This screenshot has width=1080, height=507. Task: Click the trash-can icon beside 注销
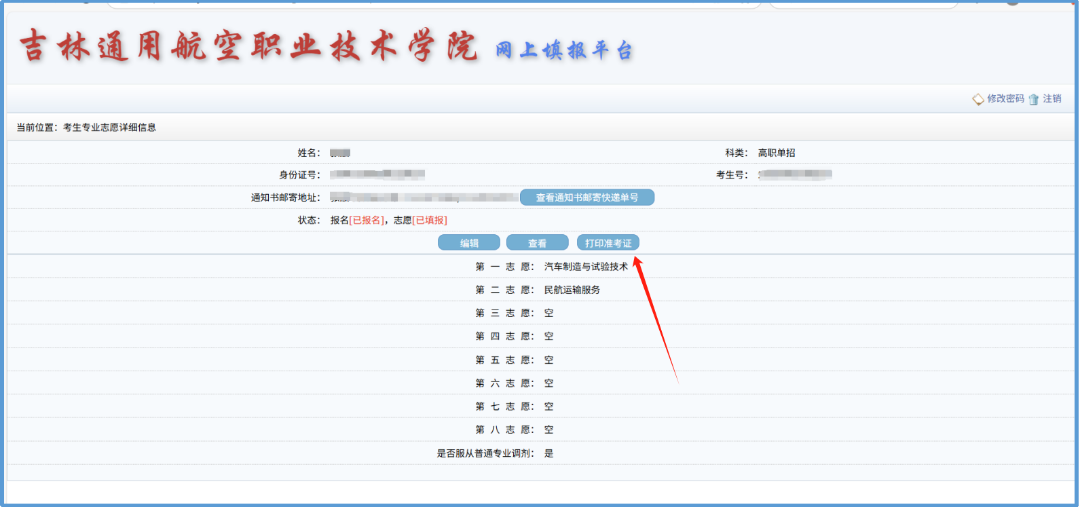1034,99
